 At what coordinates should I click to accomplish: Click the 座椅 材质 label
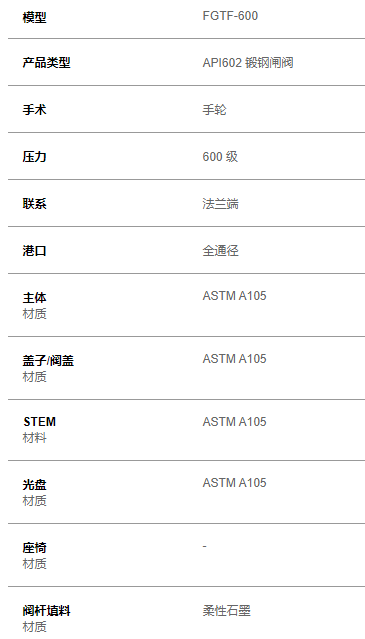35,555
